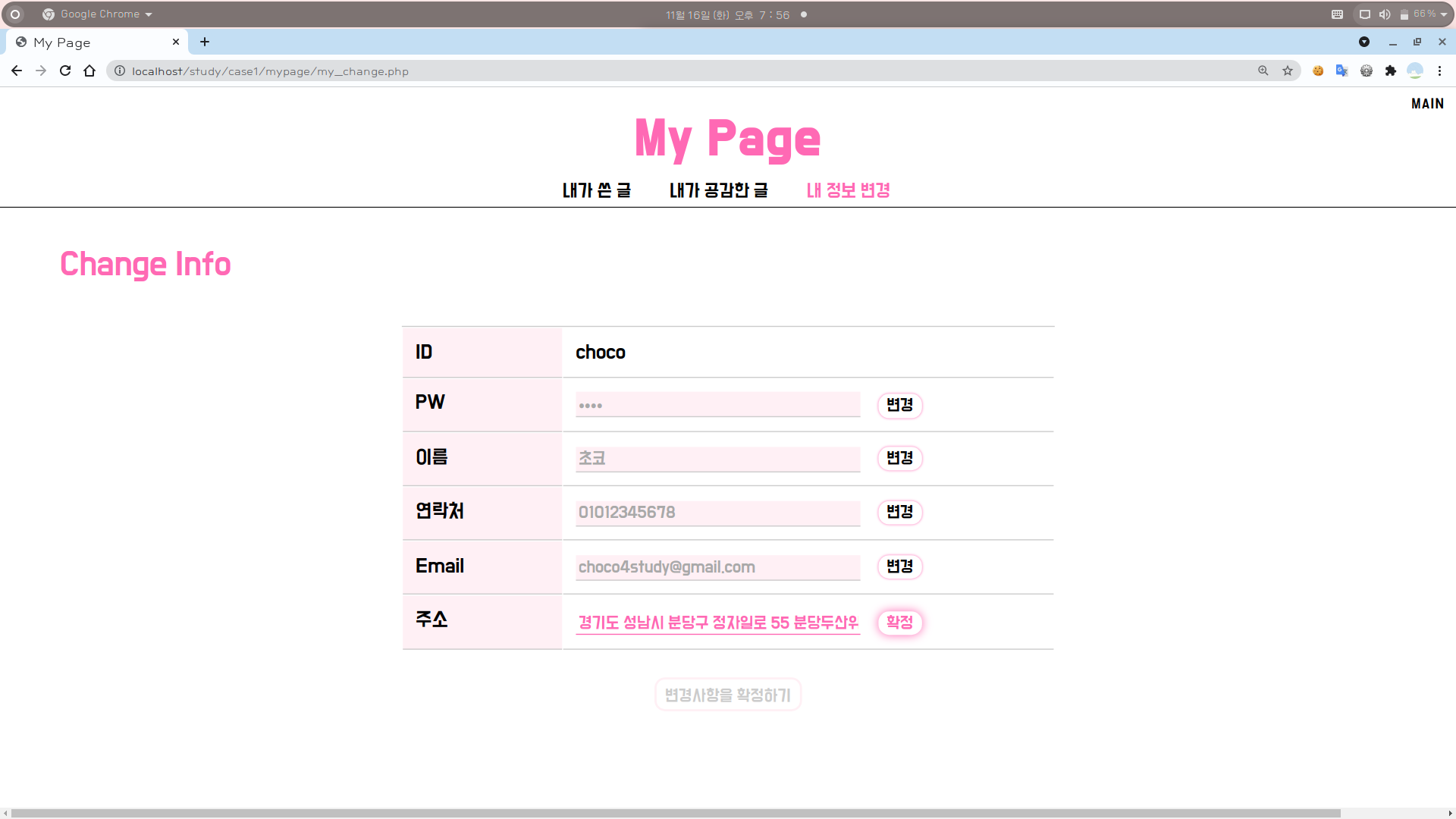Expand the Google Chrome app menu dropdown
The height and width of the screenshot is (819, 1456).
point(149,14)
